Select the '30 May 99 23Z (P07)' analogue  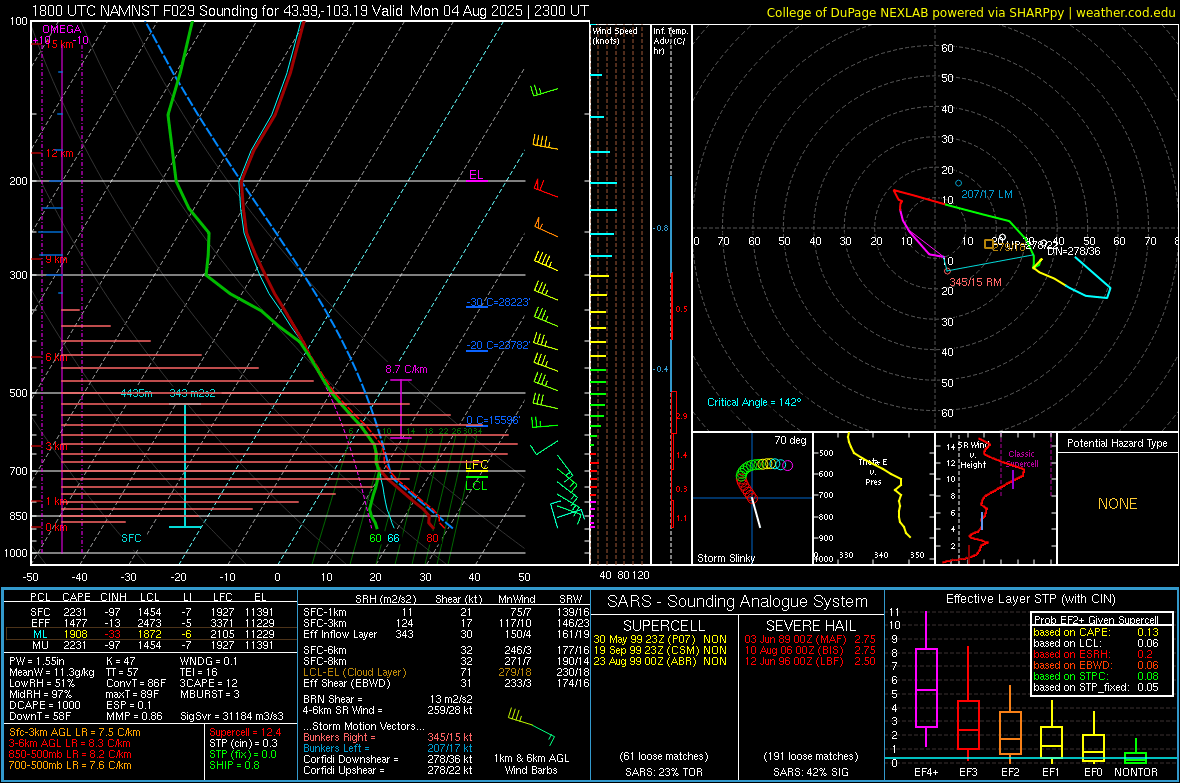point(660,639)
